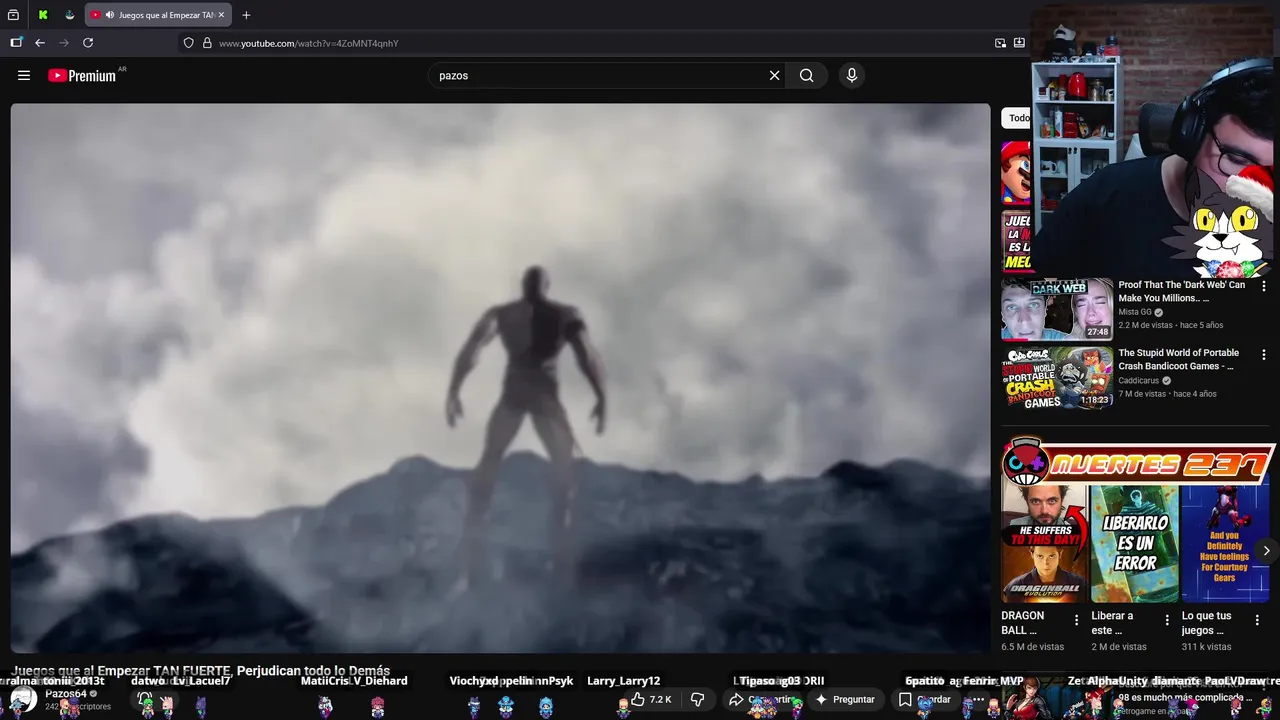Open options for DRAGON BALL video
The width and height of the screenshot is (1280, 720).
(x=1076, y=621)
